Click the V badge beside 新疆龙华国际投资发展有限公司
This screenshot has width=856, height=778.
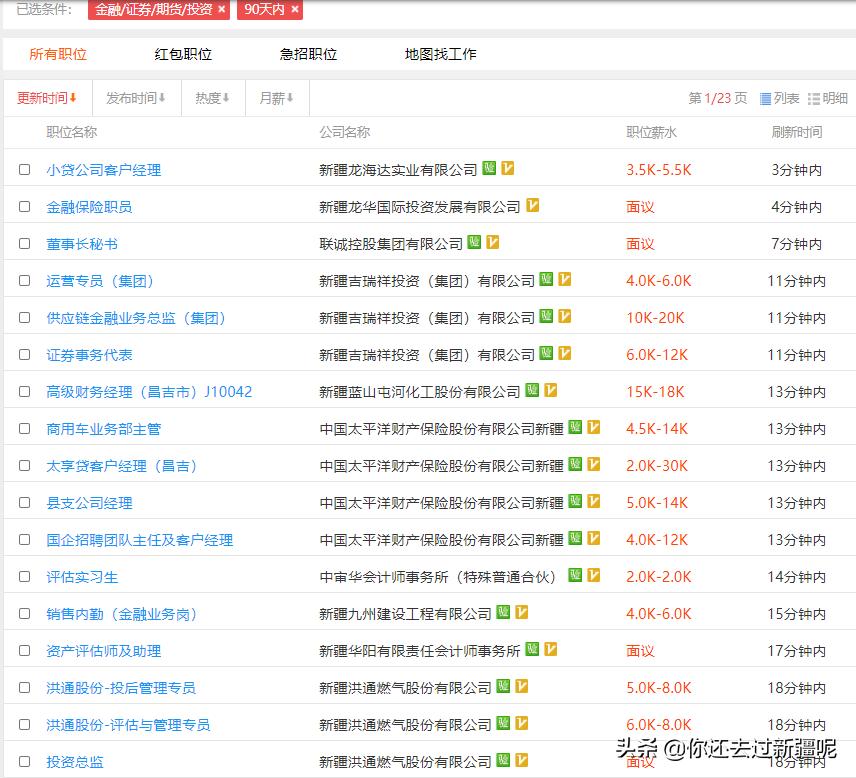[533, 206]
